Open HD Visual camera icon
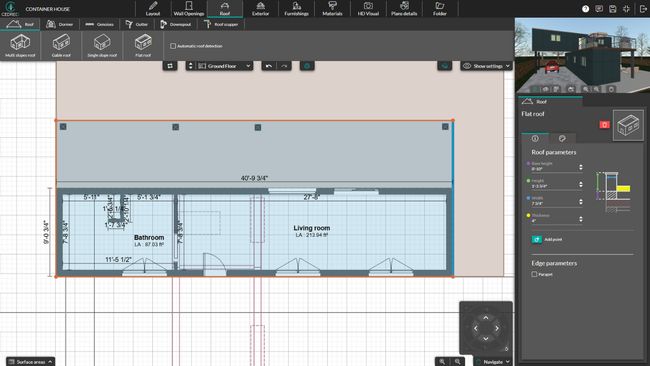The height and width of the screenshot is (366, 650). [x=368, y=8]
